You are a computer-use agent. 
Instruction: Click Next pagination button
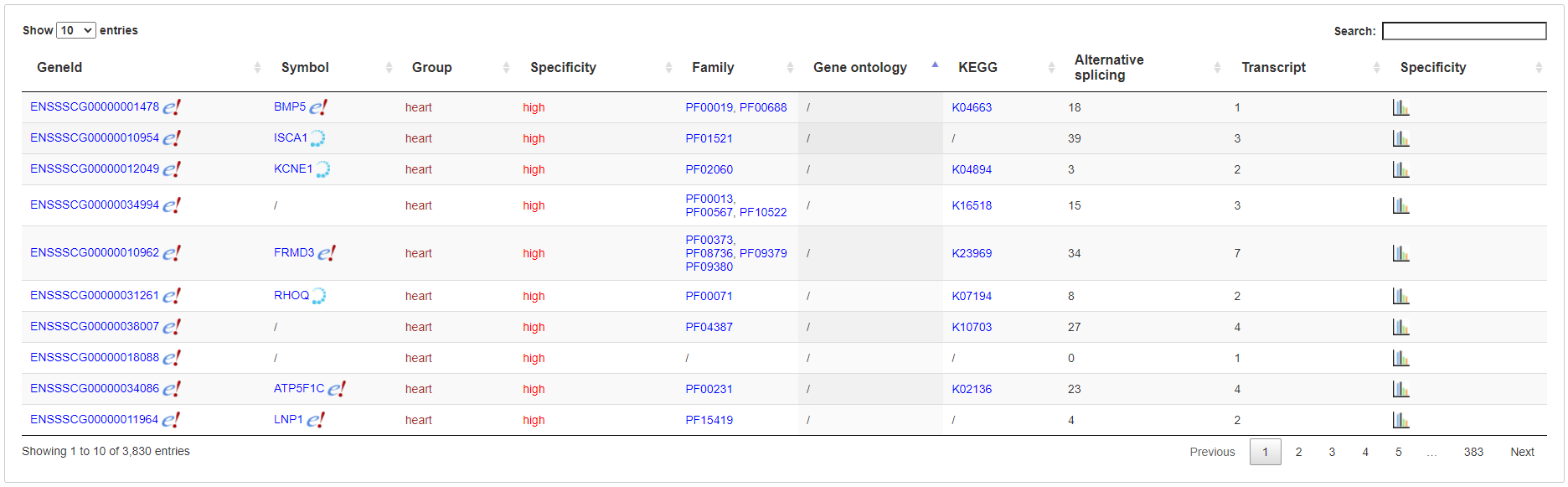point(1522,452)
